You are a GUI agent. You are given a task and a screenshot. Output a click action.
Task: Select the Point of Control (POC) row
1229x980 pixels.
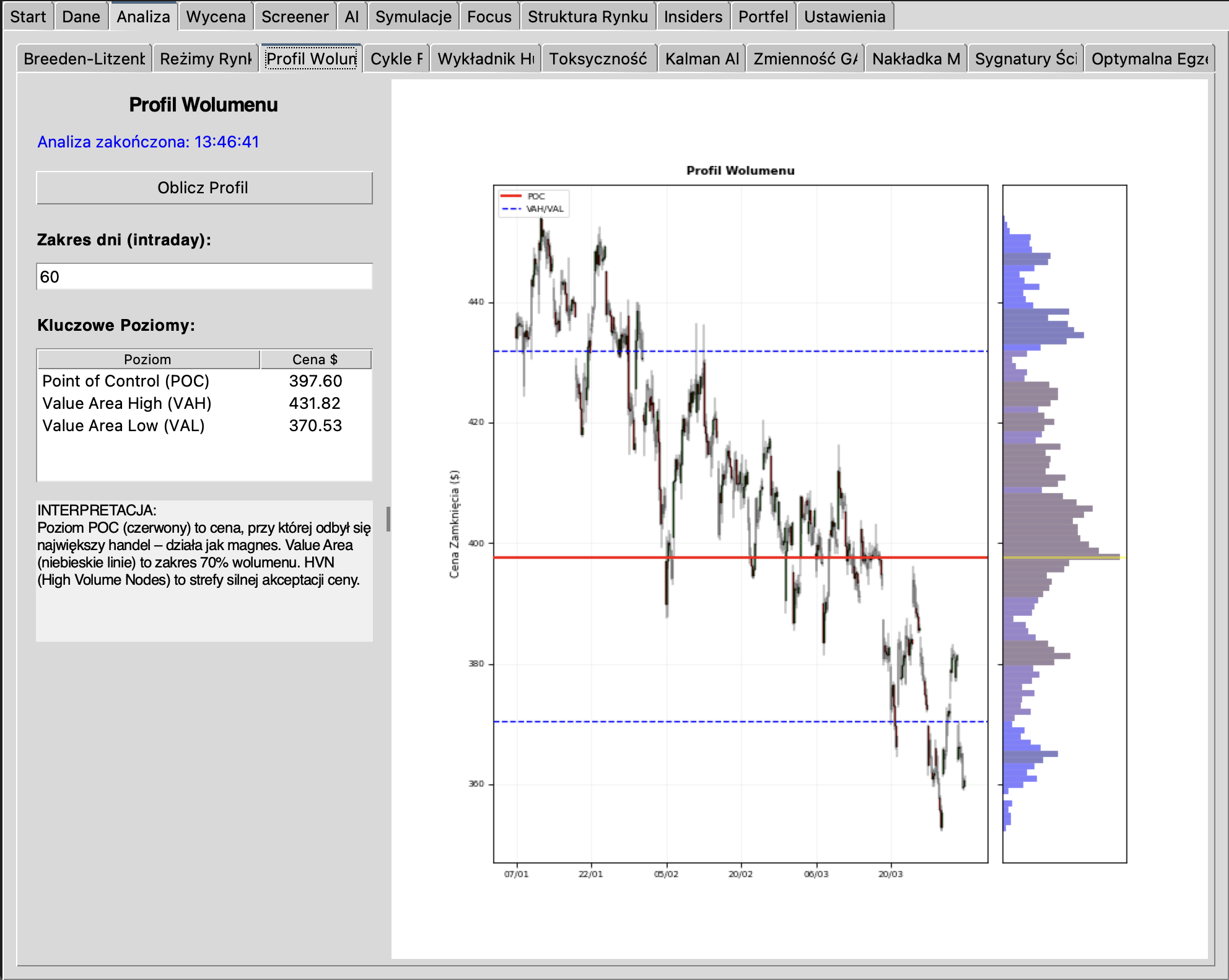(204, 381)
